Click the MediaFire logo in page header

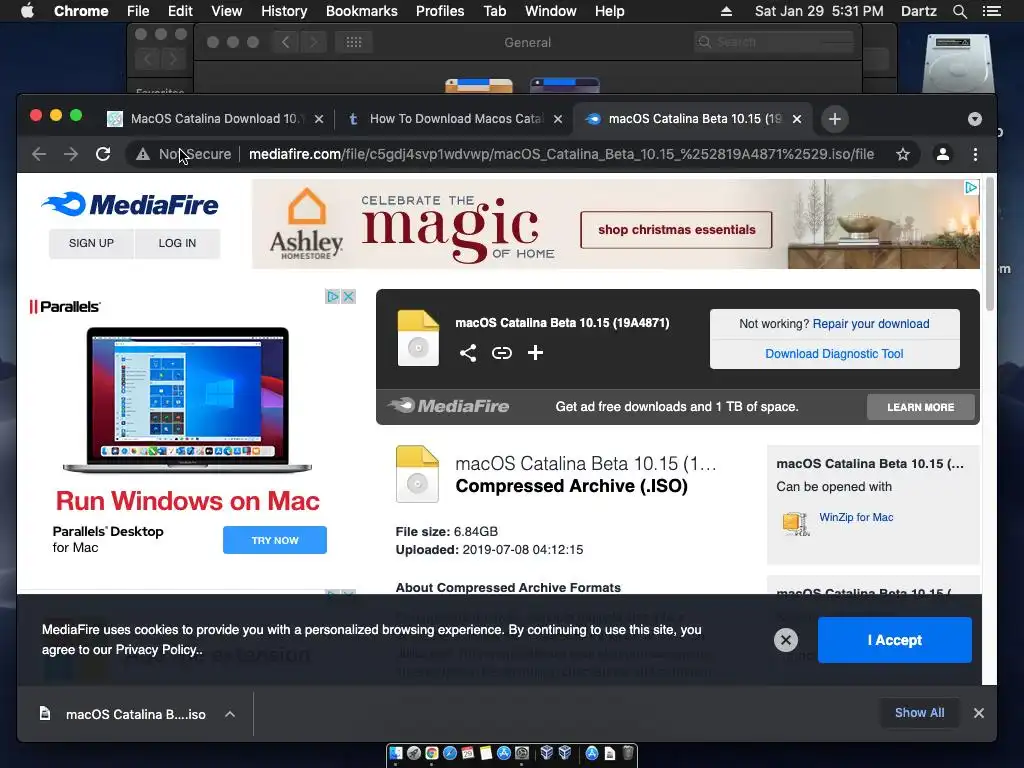pyautogui.click(x=130, y=205)
